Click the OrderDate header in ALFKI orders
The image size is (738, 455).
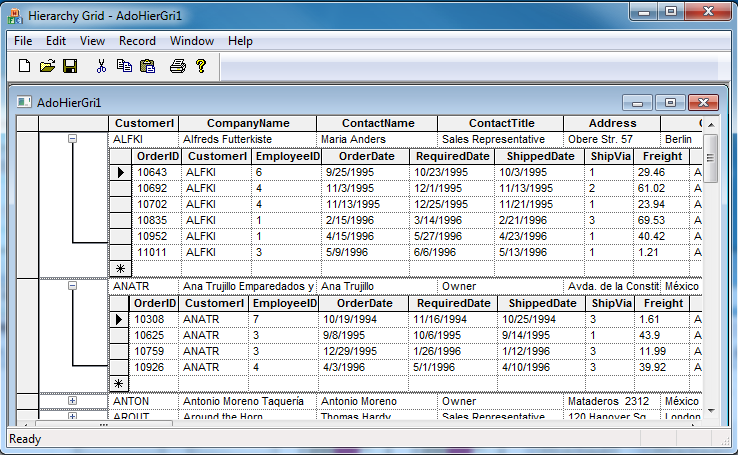366,156
